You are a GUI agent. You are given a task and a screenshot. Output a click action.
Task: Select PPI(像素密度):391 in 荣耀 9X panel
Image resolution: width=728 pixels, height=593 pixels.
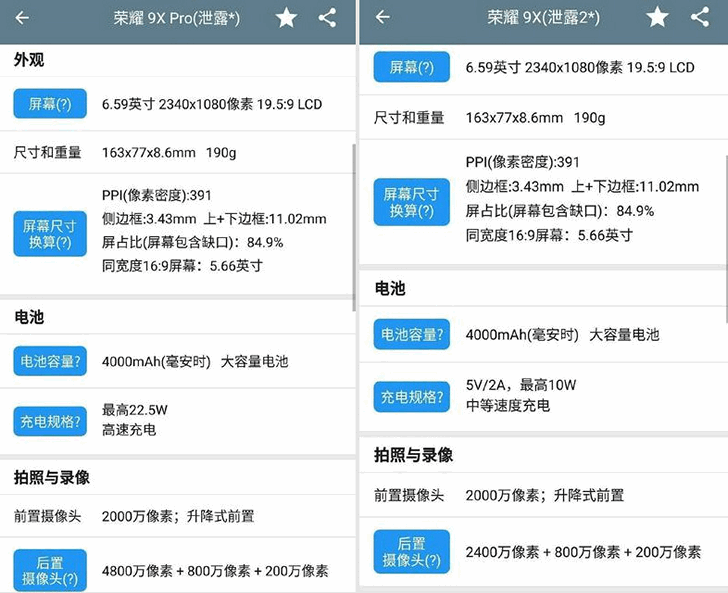[523, 162]
